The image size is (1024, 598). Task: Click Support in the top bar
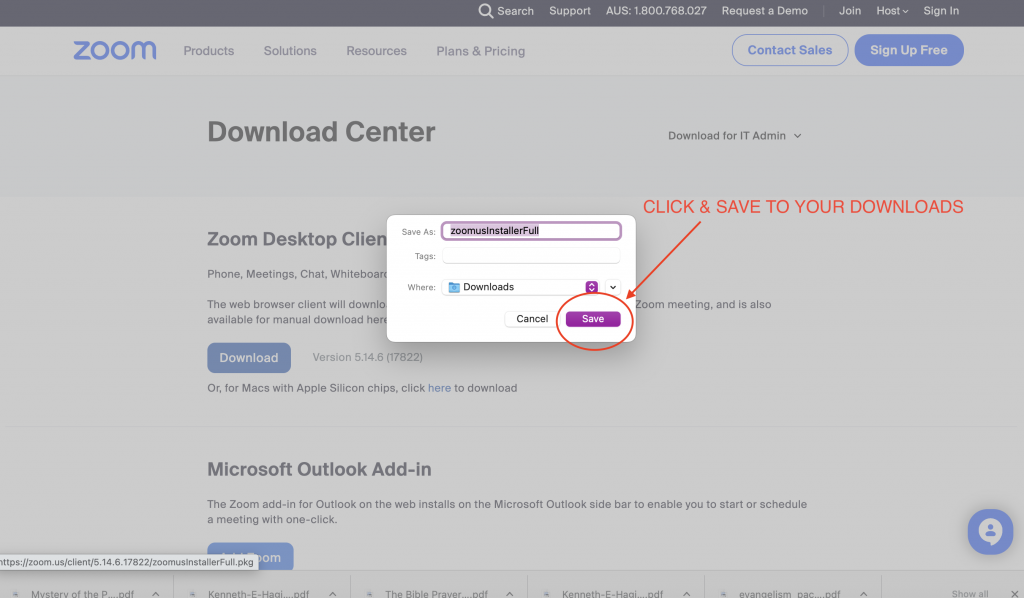[569, 11]
